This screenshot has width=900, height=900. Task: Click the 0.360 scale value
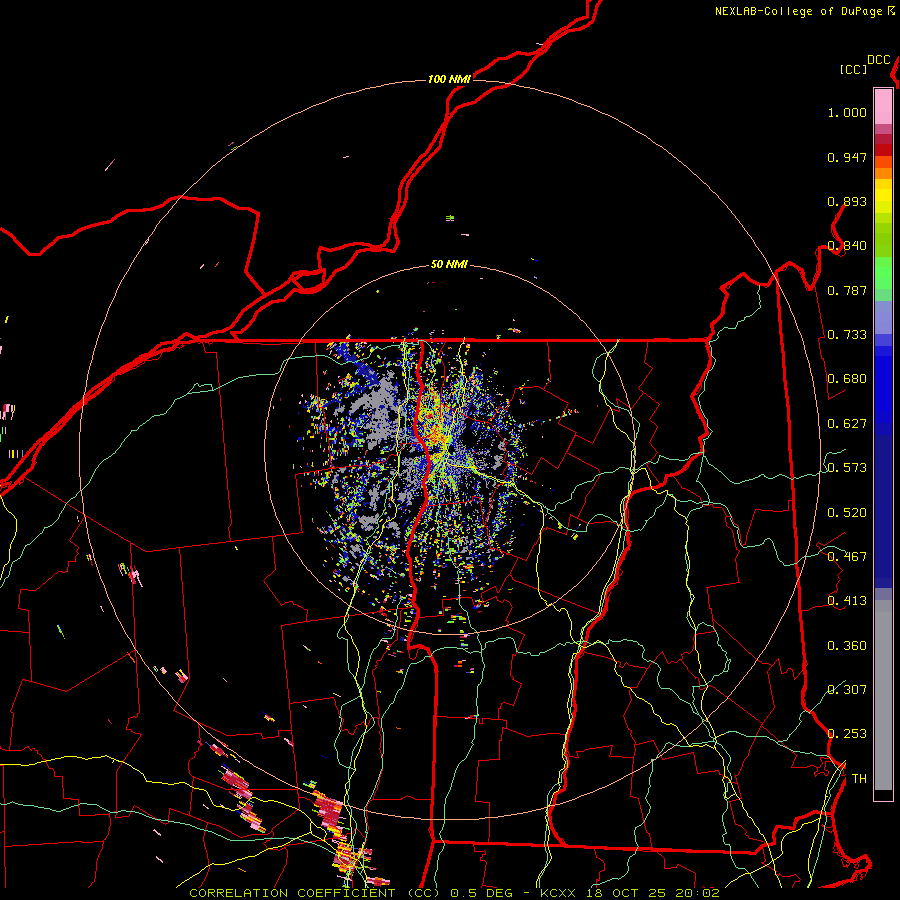[847, 646]
